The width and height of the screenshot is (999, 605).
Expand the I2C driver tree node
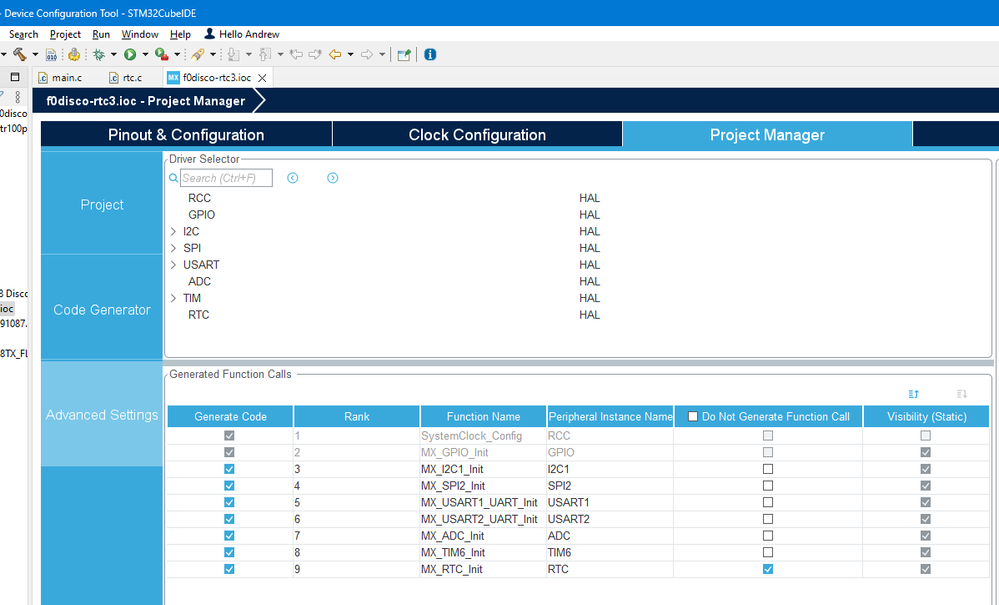click(x=173, y=231)
